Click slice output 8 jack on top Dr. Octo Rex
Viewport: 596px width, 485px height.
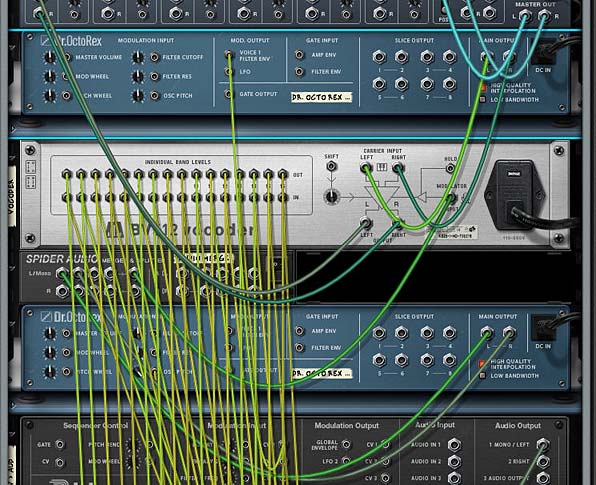click(x=449, y=84)
